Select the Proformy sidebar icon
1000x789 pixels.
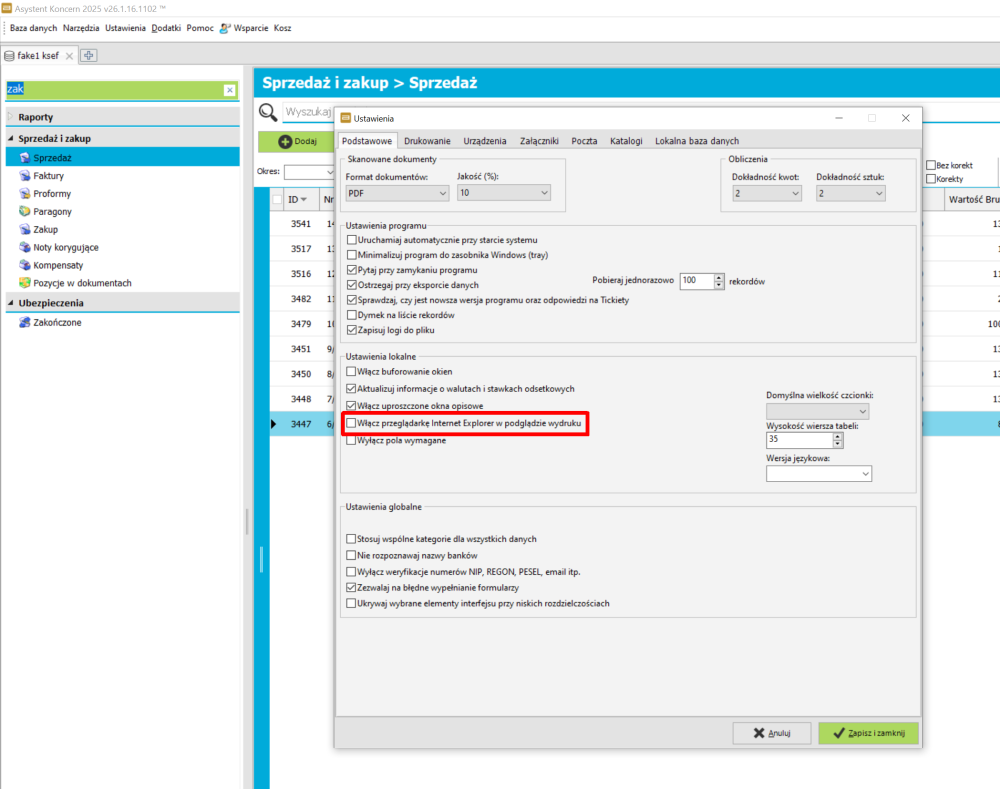(25, 194)
